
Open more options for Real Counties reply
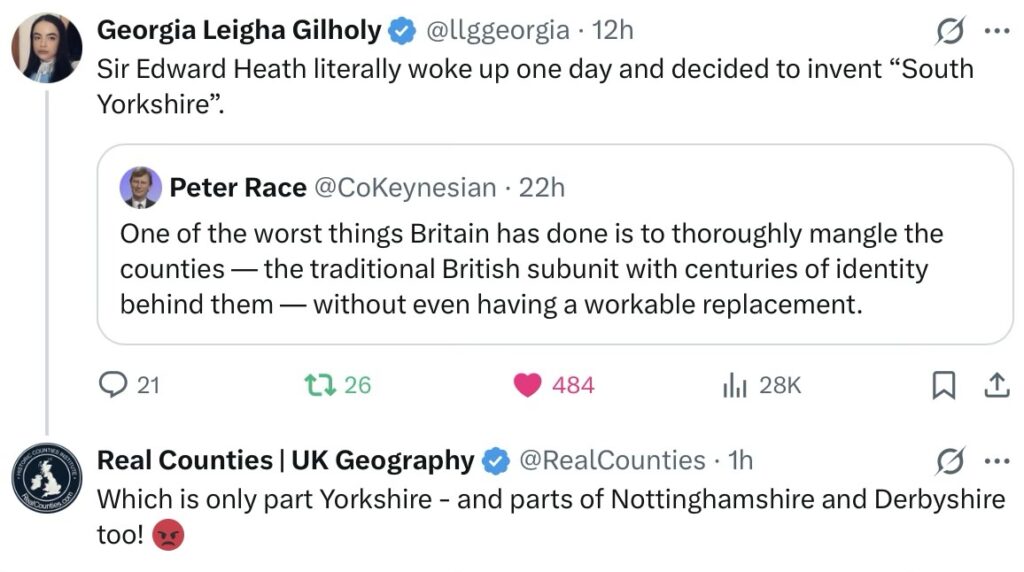(997, 461)
